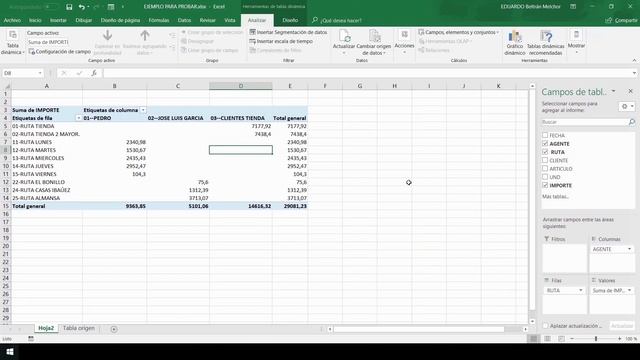Click Insertar Segmentación de datos
This screenshot has height=360, width=640.
[x=288, y=32]
